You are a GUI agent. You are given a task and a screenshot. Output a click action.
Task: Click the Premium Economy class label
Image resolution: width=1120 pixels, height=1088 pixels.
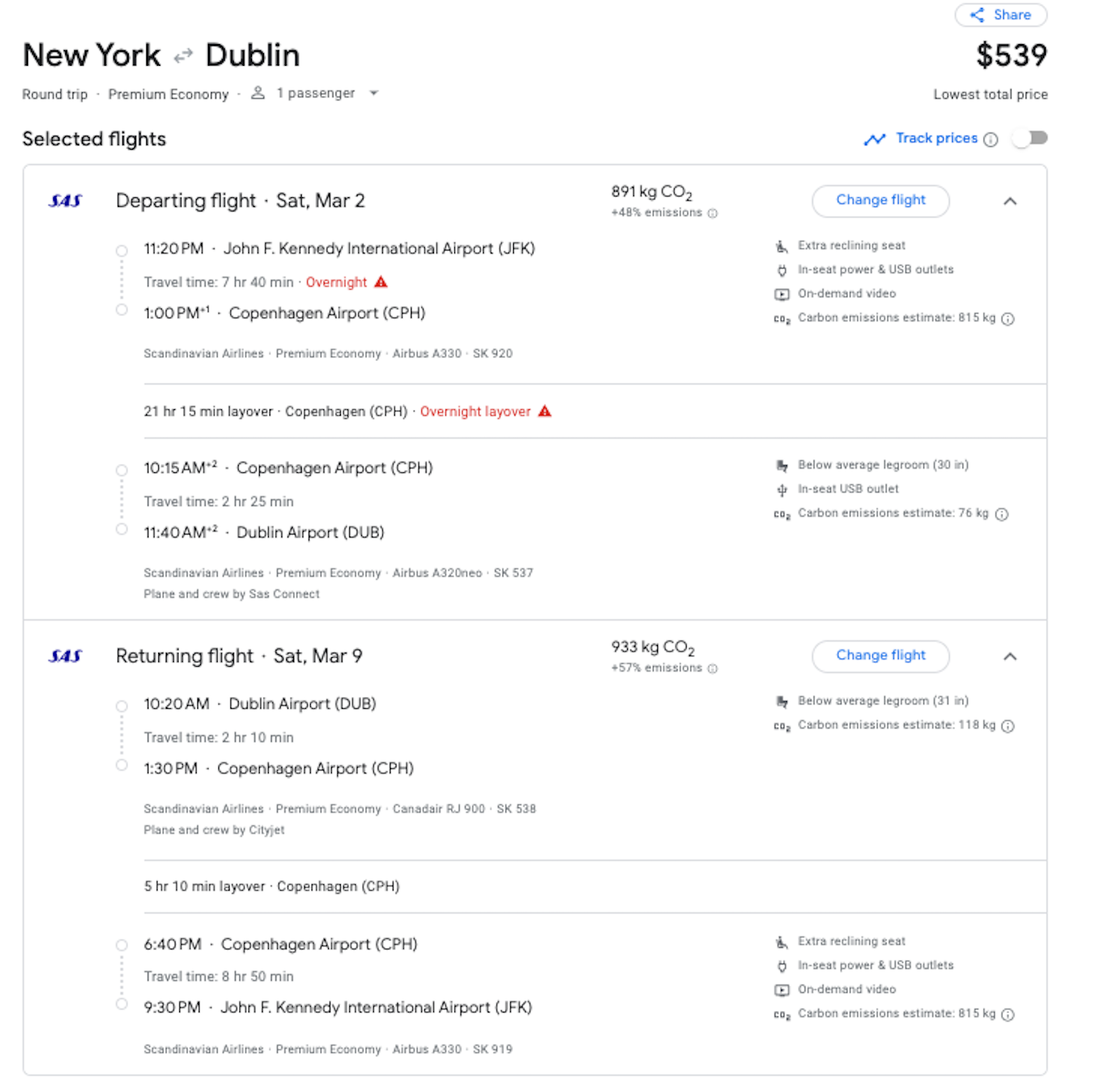pos(168,94)
